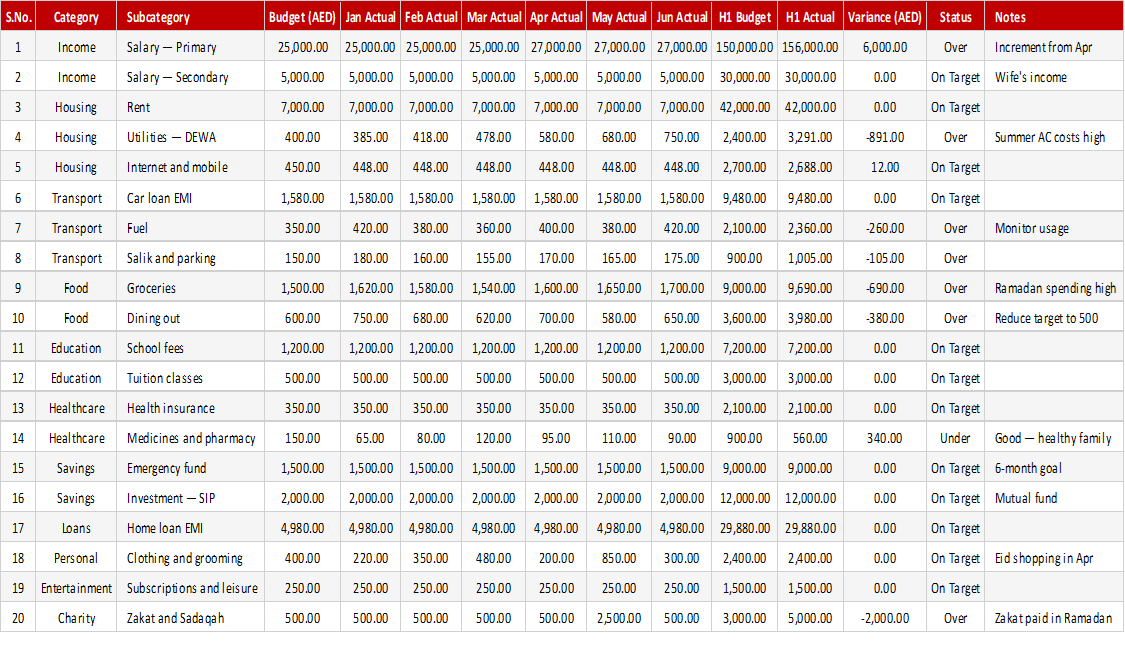Select the 850.00 May Actual cell
Image resolution: width=1125 pixels, height=661 pixels.
(619, 558)
